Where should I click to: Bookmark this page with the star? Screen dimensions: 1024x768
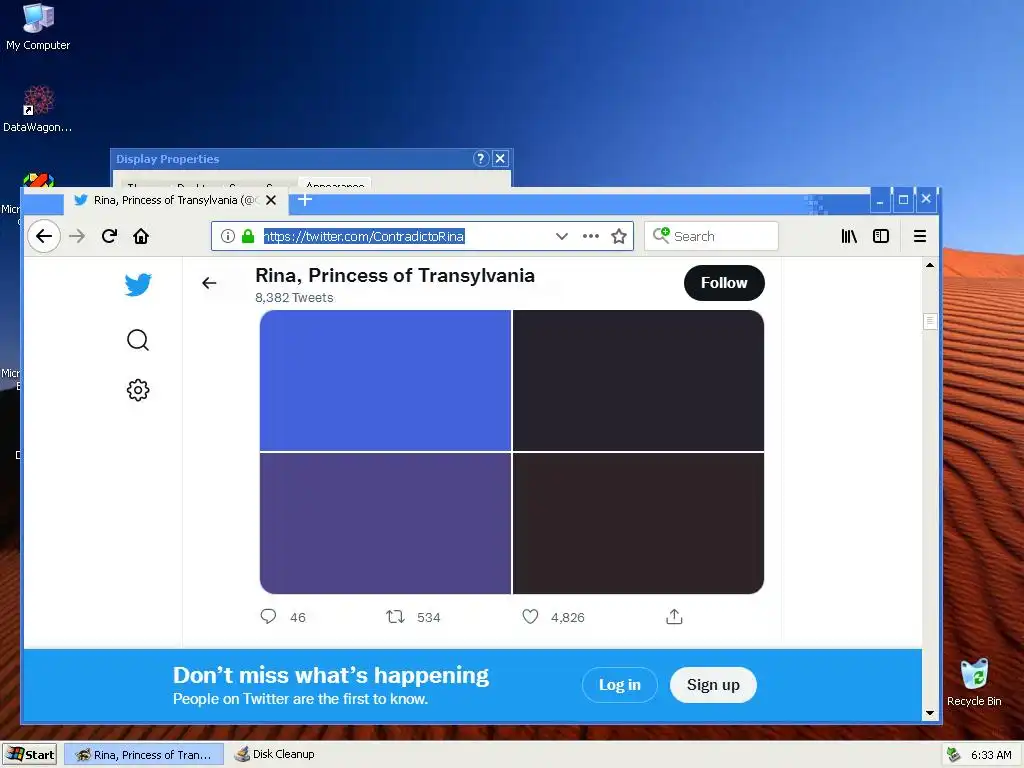point(619,236)
